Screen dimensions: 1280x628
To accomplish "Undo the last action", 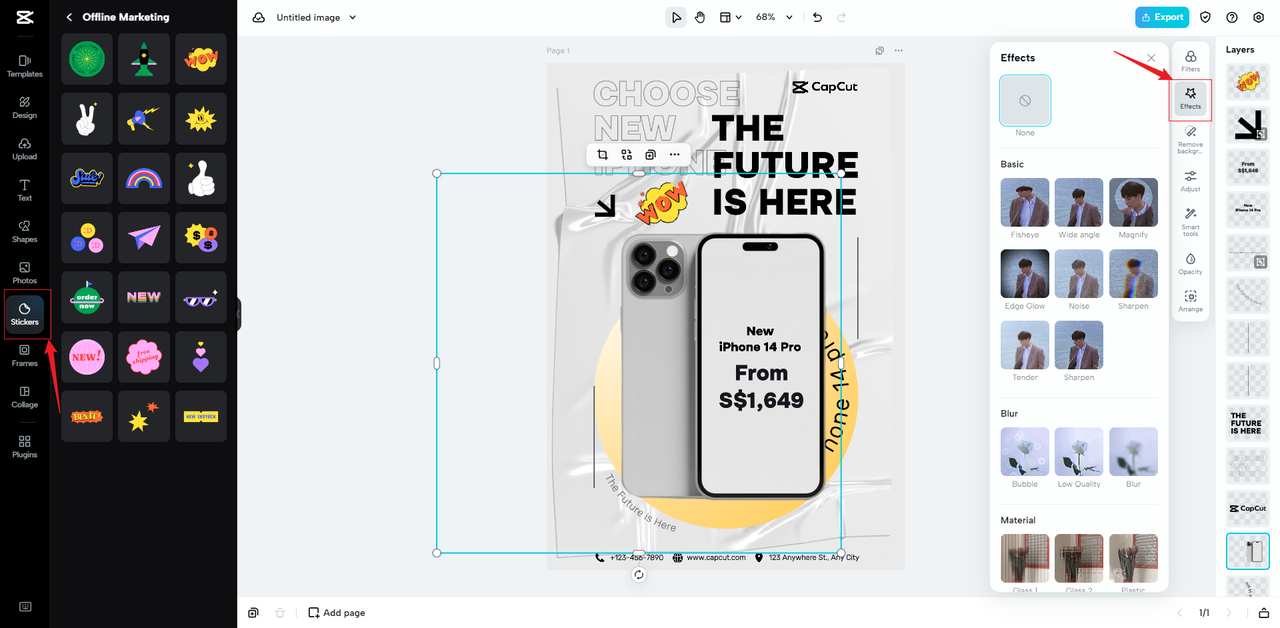I will pos(818,17).
